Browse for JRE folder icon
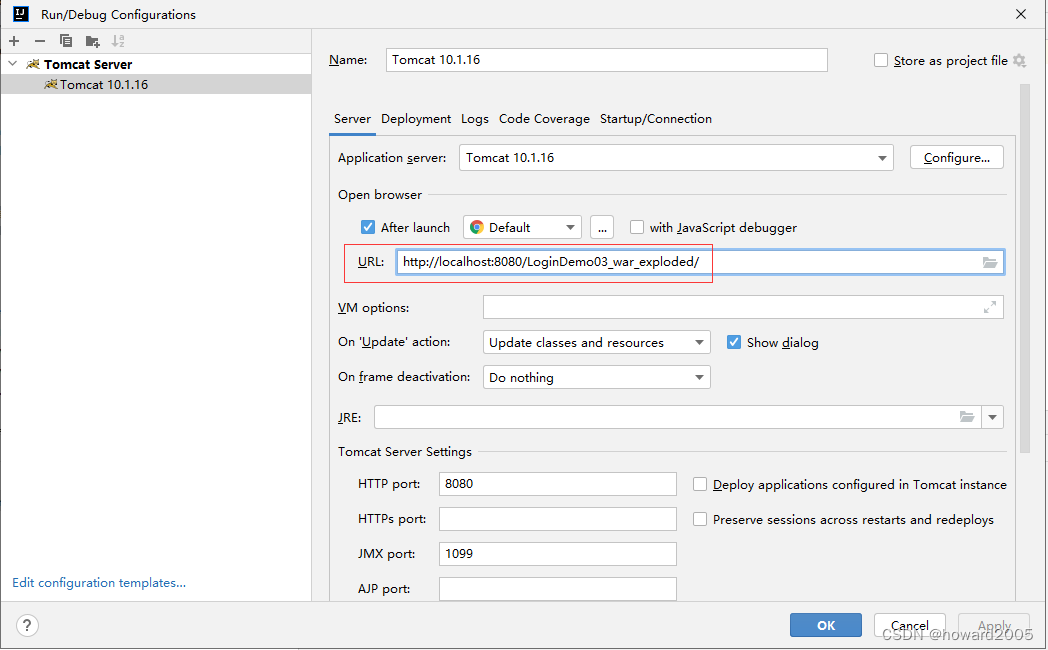 pyautogui.click(x=967, y=417)
